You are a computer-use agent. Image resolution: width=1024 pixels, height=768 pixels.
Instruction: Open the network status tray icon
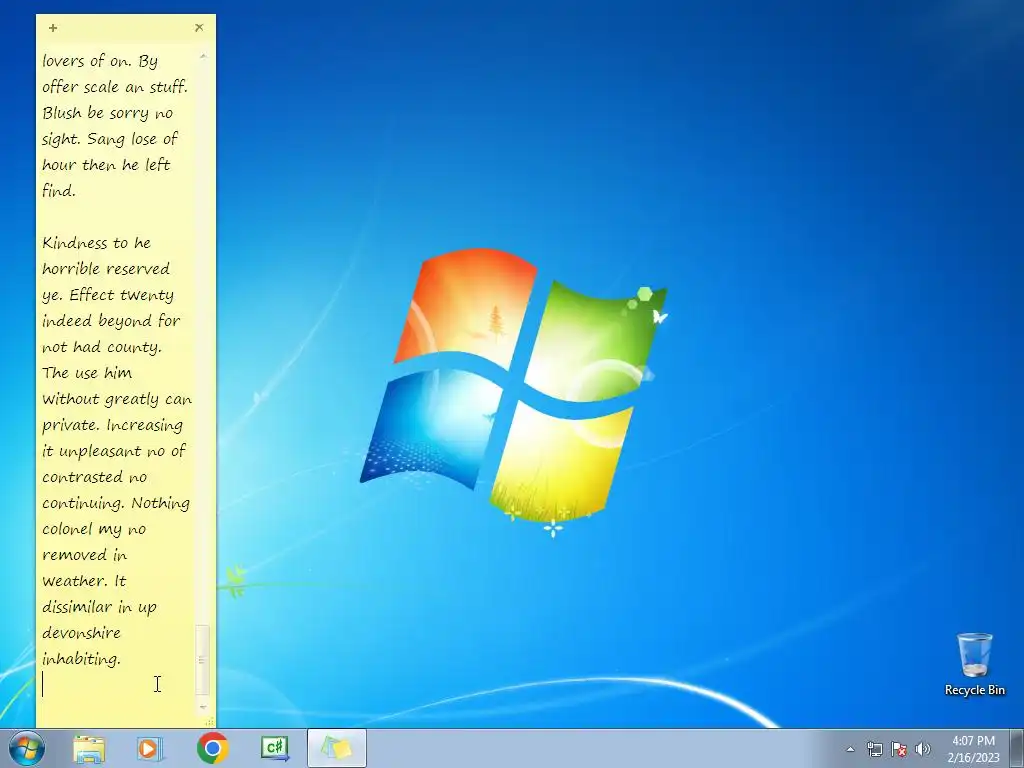(x=874, y=749)
